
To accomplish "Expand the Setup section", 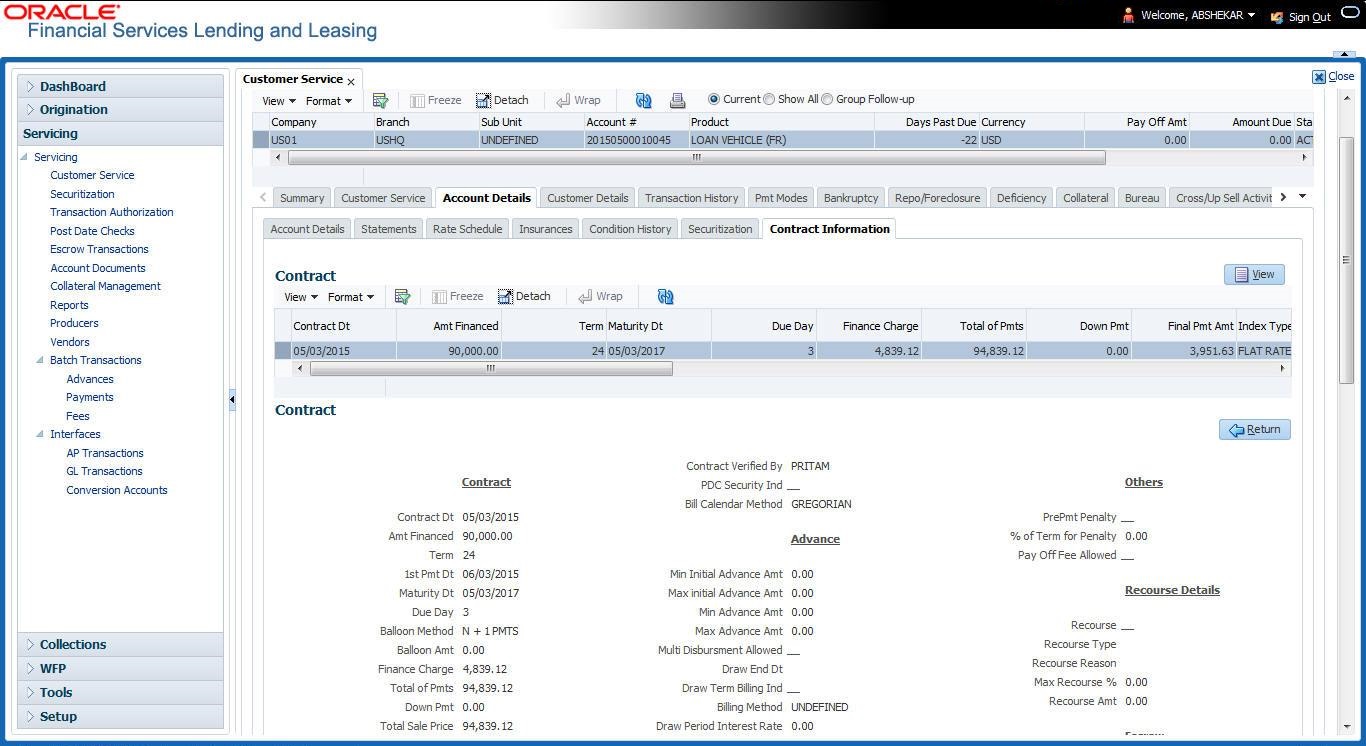I will click(120, 716).
